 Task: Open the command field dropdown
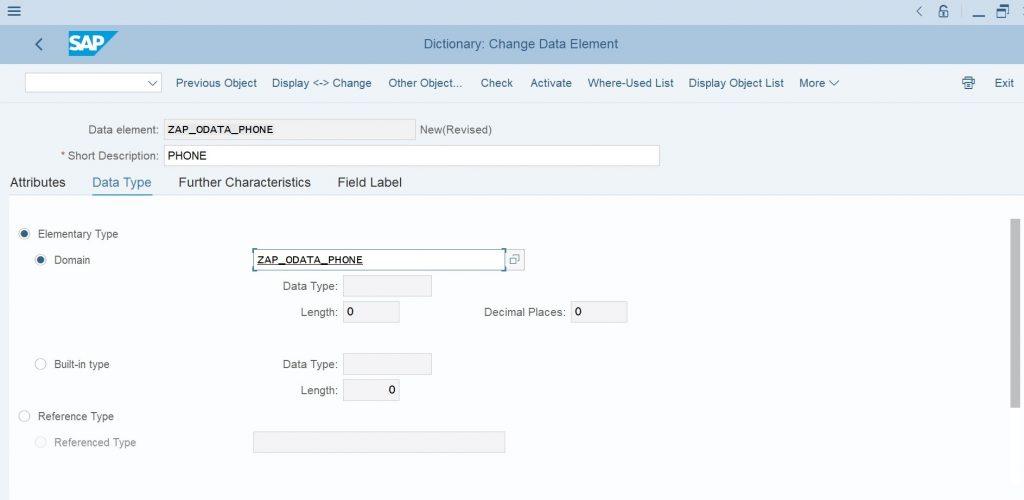[x=152, y=83]
